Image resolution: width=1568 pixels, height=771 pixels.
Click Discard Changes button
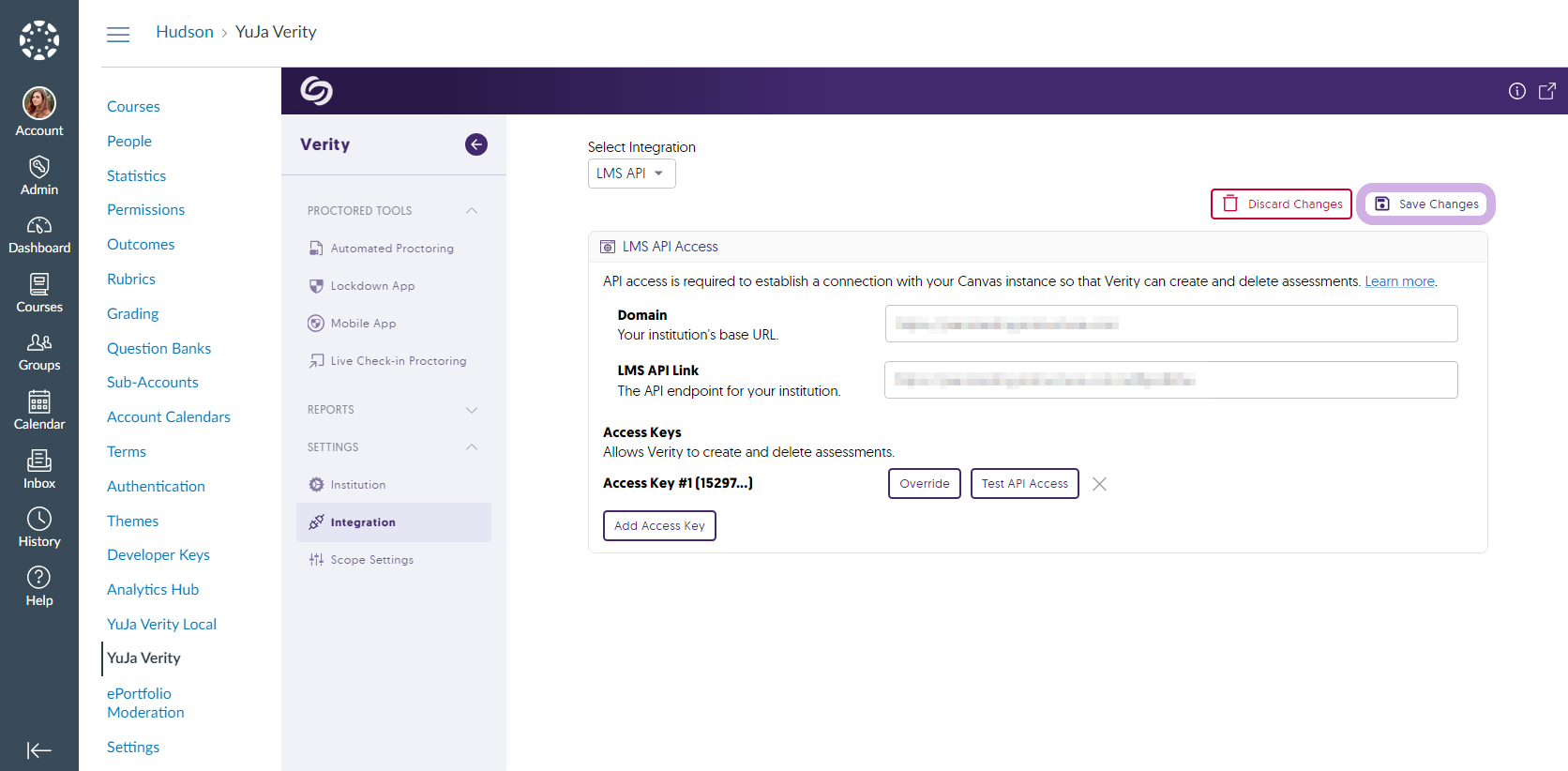(x=1282, y=204)
